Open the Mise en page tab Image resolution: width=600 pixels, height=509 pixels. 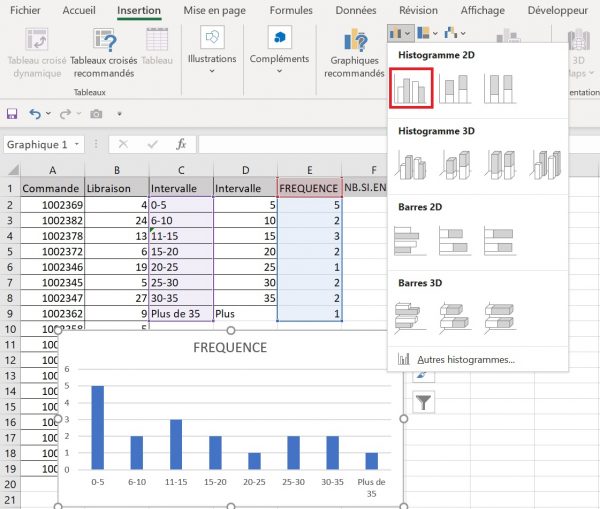(215, 10)
